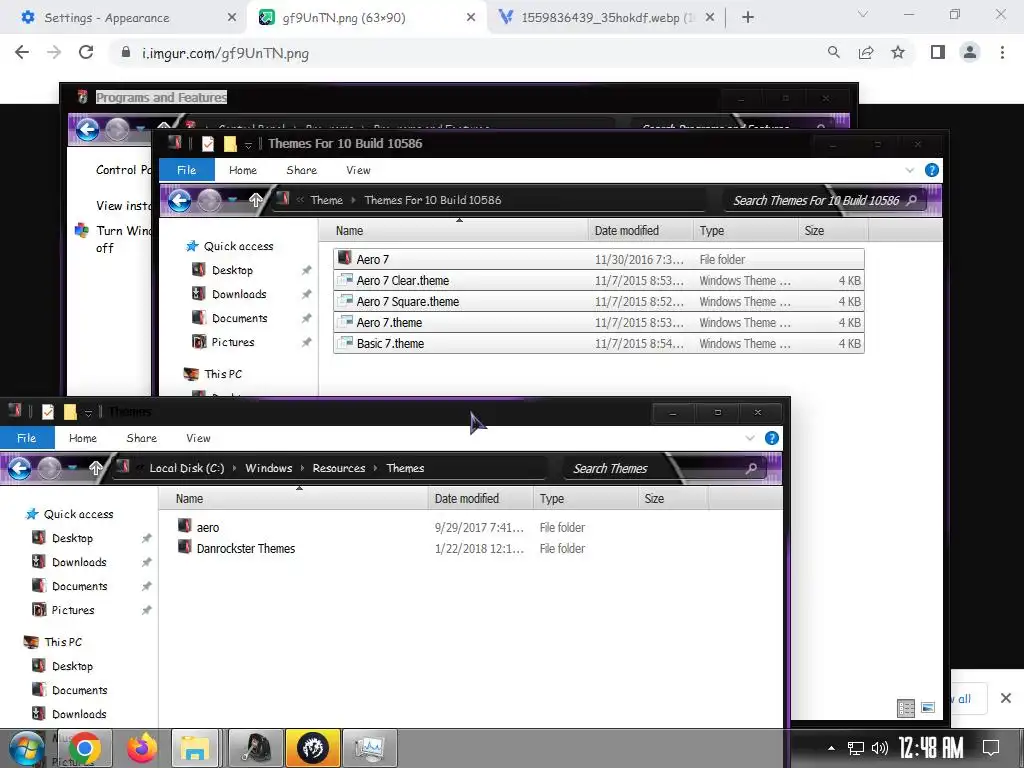Sort by Date modified in Themes For 10 window
1024x768 pixels.
[x=640, y=231]
